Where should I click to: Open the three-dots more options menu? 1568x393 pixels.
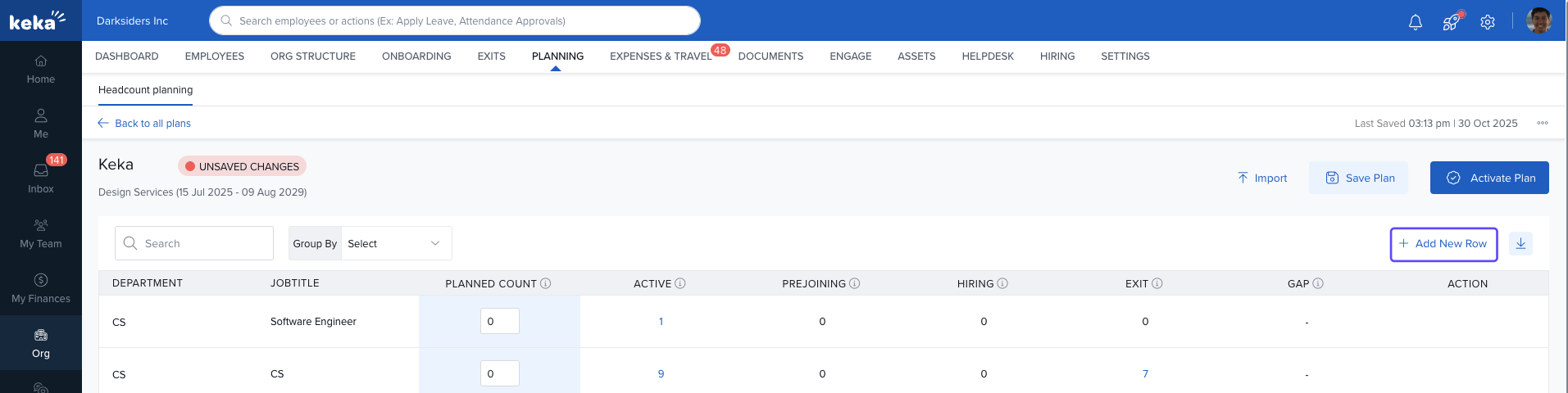(1543, 124)
